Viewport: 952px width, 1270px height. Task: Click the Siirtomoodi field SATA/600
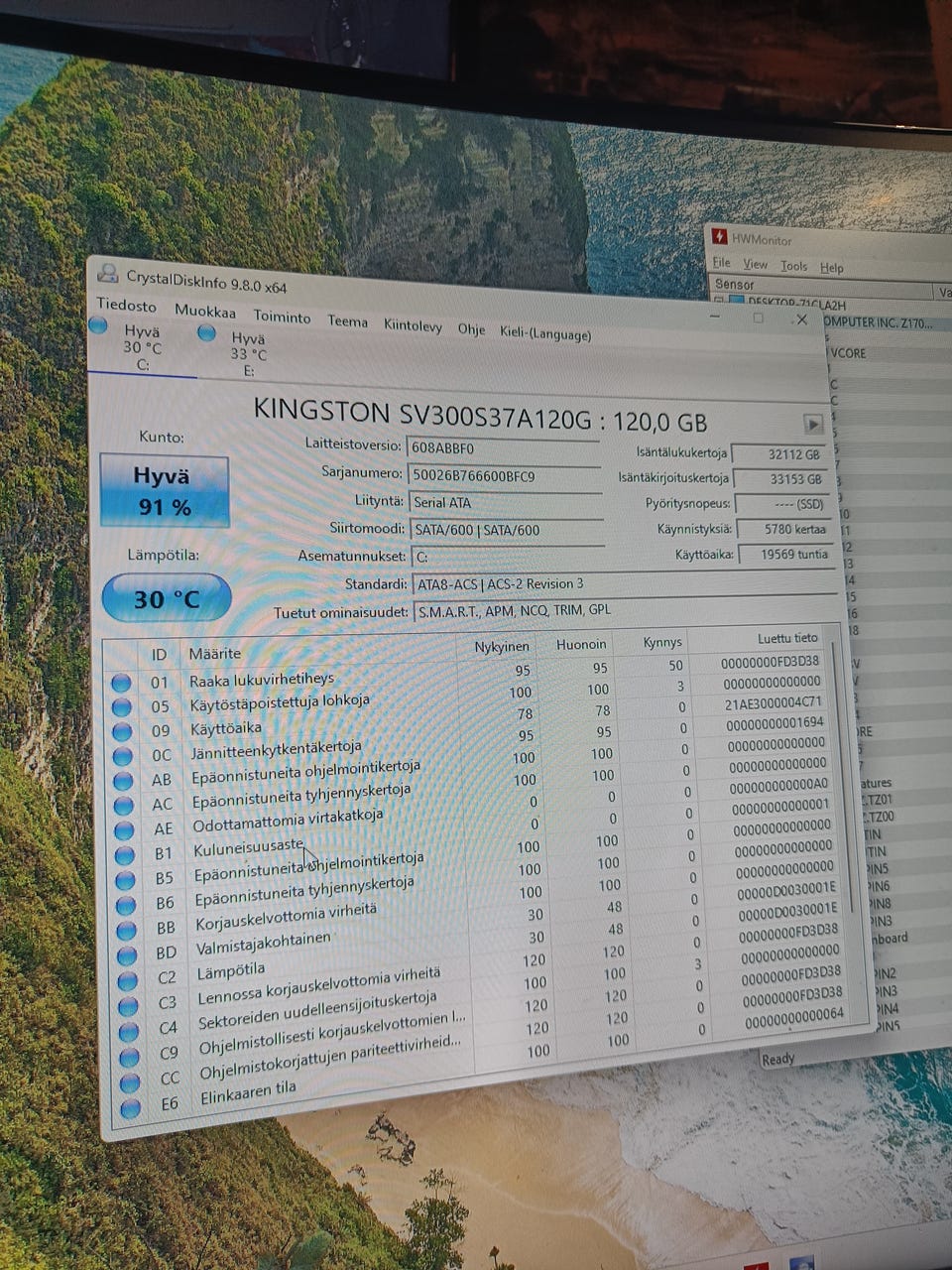point(506,530)
